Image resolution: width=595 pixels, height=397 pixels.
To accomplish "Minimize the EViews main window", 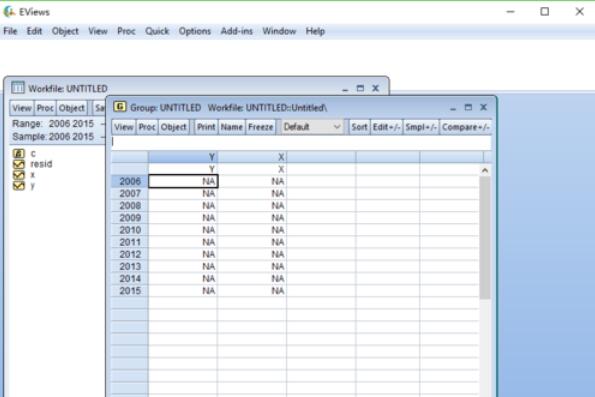I will [510, 12].
